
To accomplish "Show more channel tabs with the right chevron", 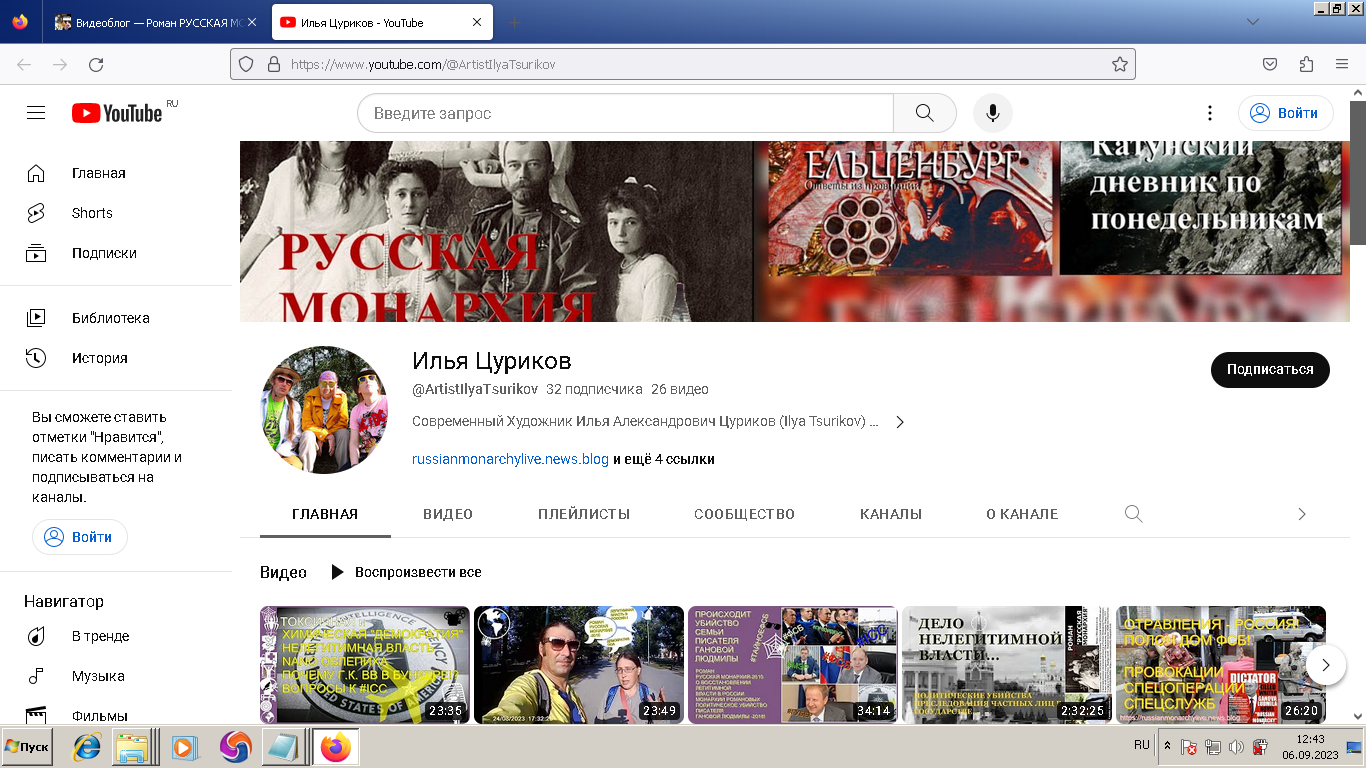I will coord(1301,514).
